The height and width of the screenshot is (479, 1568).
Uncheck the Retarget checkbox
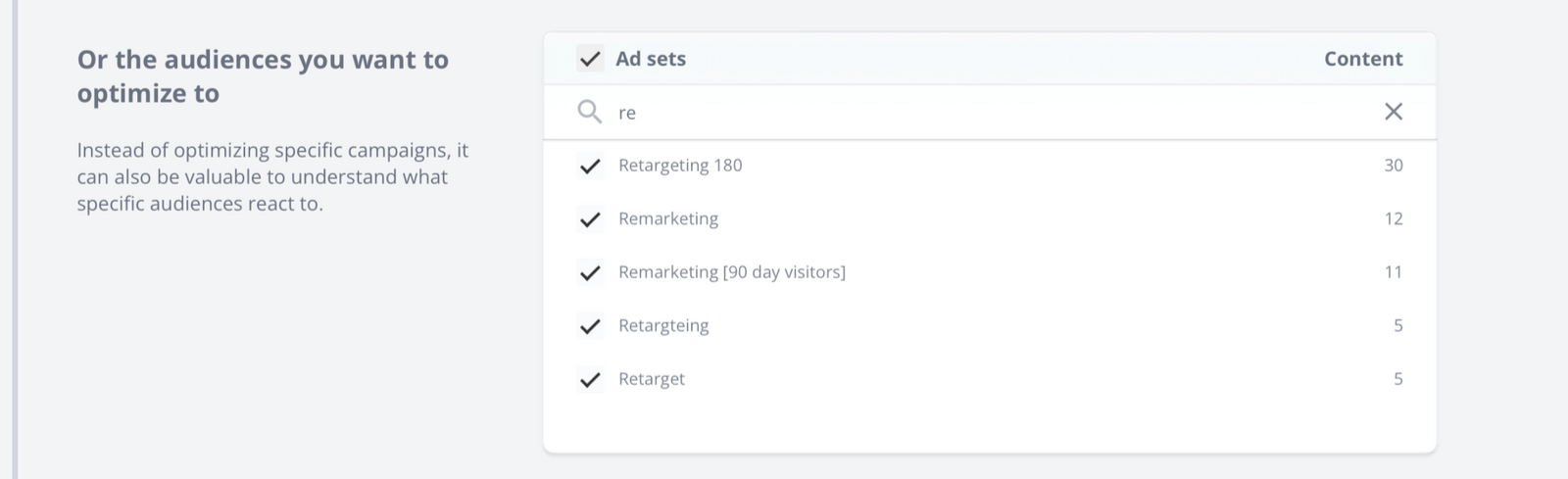click(x=590, y=379)
